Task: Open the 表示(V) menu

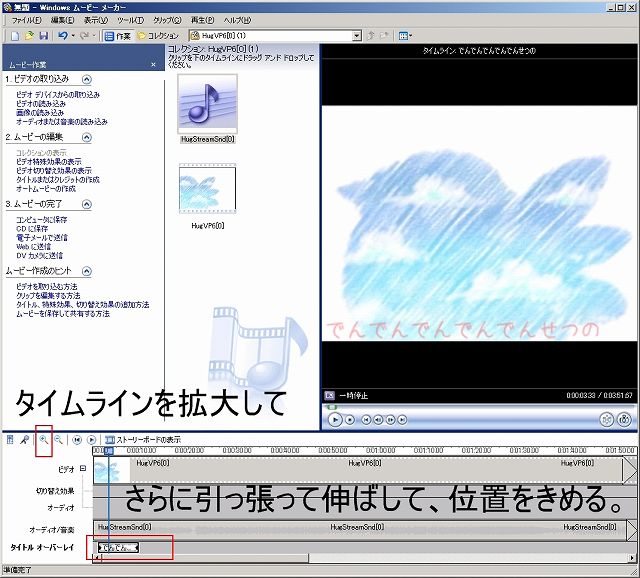Action: pos(96,20)
